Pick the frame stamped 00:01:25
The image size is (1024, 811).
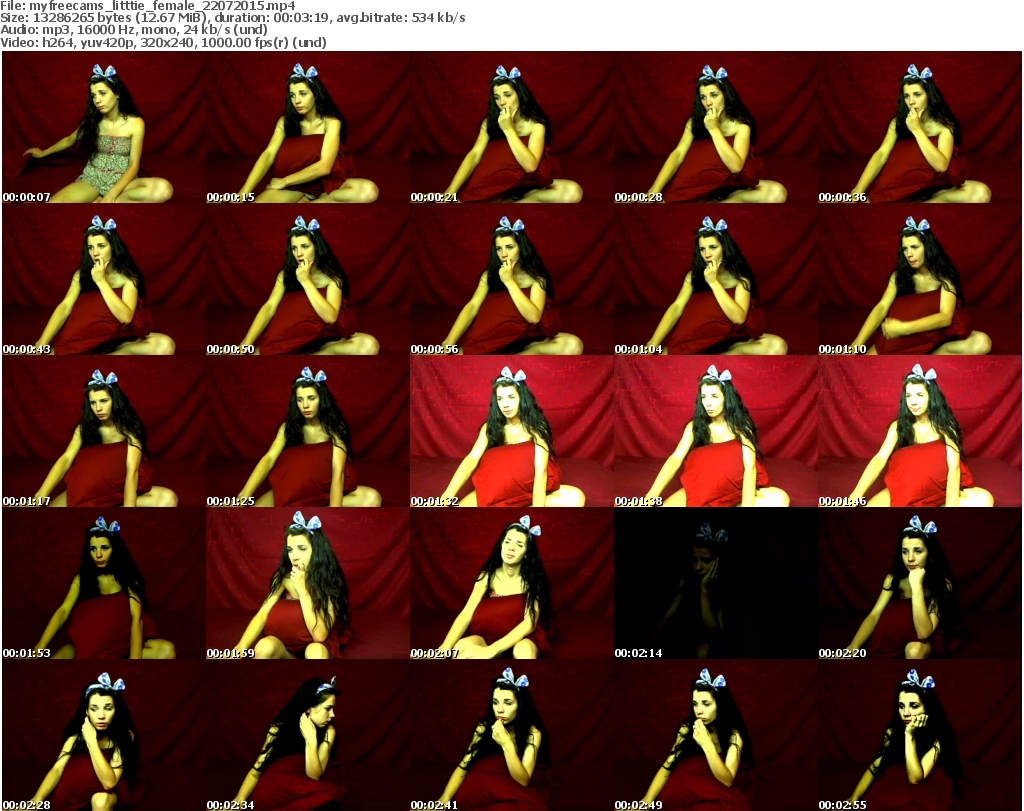(308, 431)
